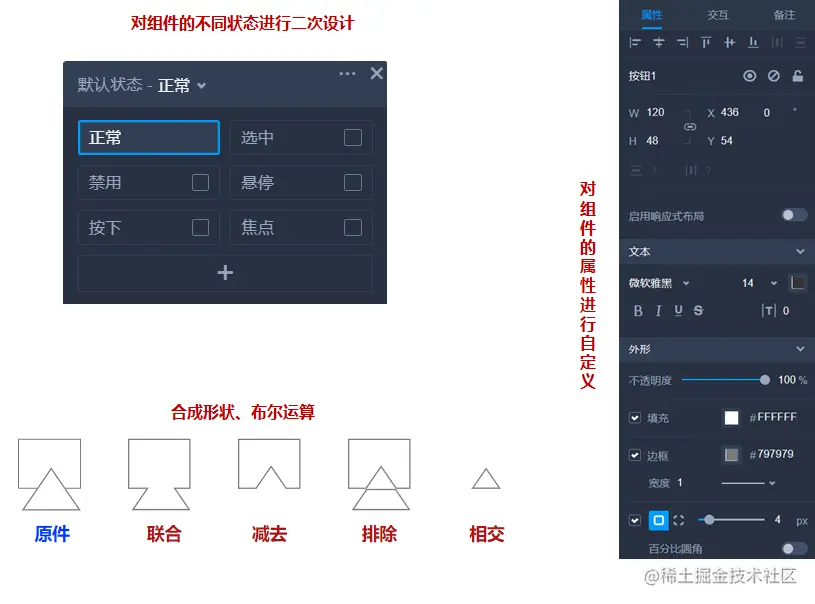Click the horizontal center align icon
The image size is (815, 604).
point(659,43)
